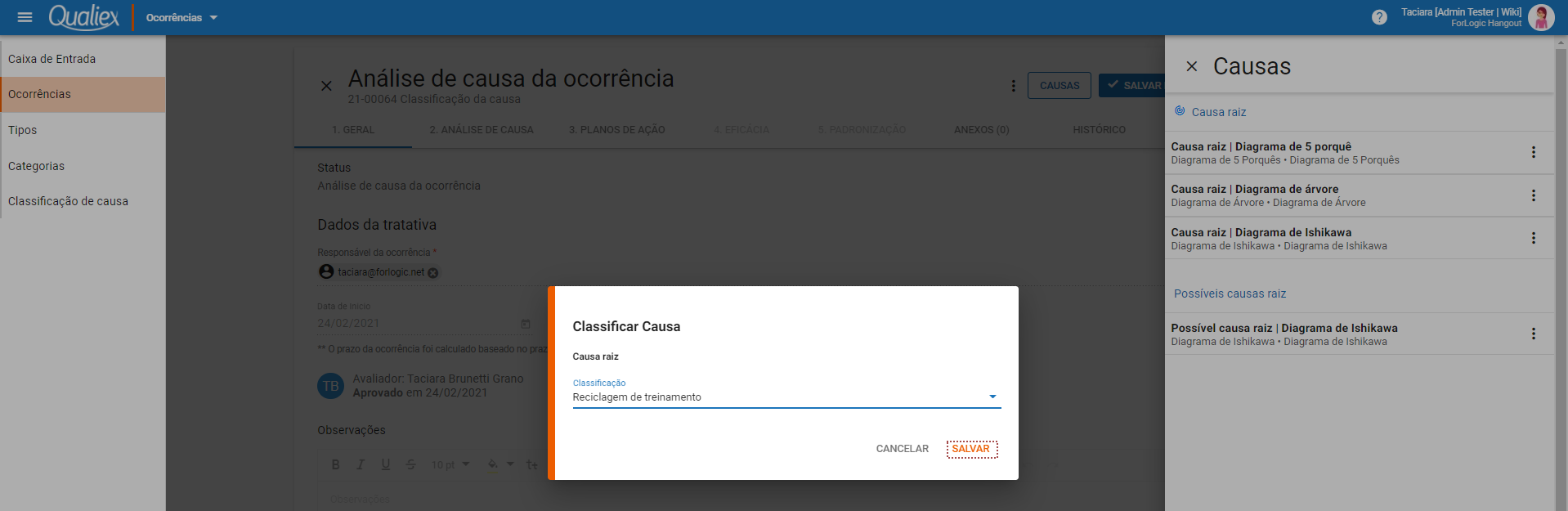Toggle underline in Observações editor

point(386,464)
